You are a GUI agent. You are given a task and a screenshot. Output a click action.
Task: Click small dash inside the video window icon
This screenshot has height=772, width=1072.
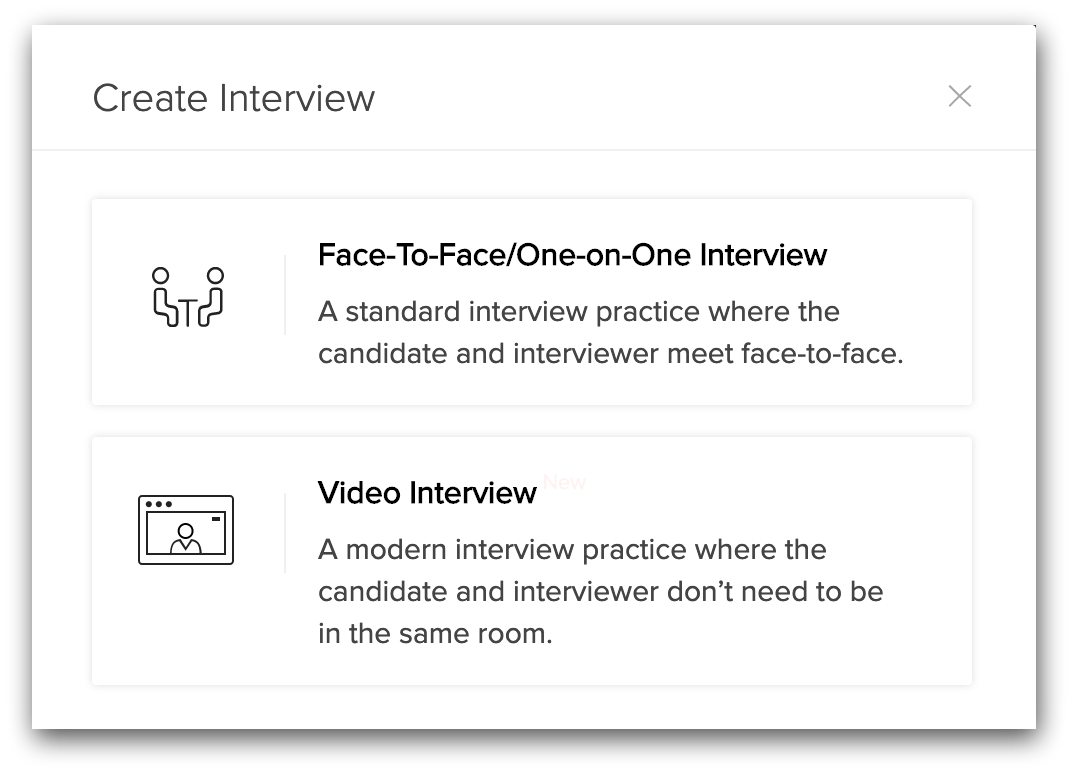217,520
